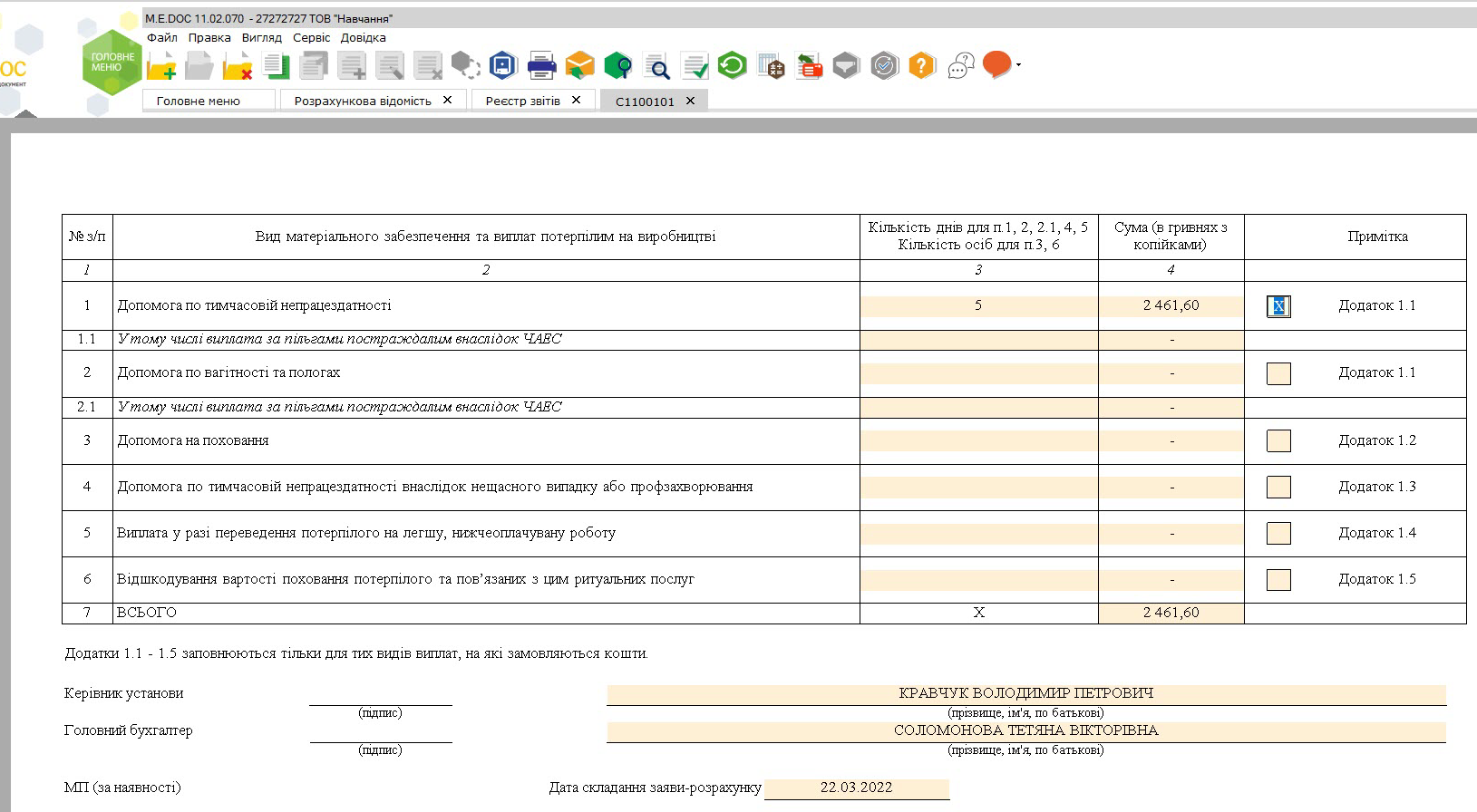The image size is (1477, 812).
Task: Toggle the checked Додаток 1.1 checkbox in row 1
Action: 1278,306
